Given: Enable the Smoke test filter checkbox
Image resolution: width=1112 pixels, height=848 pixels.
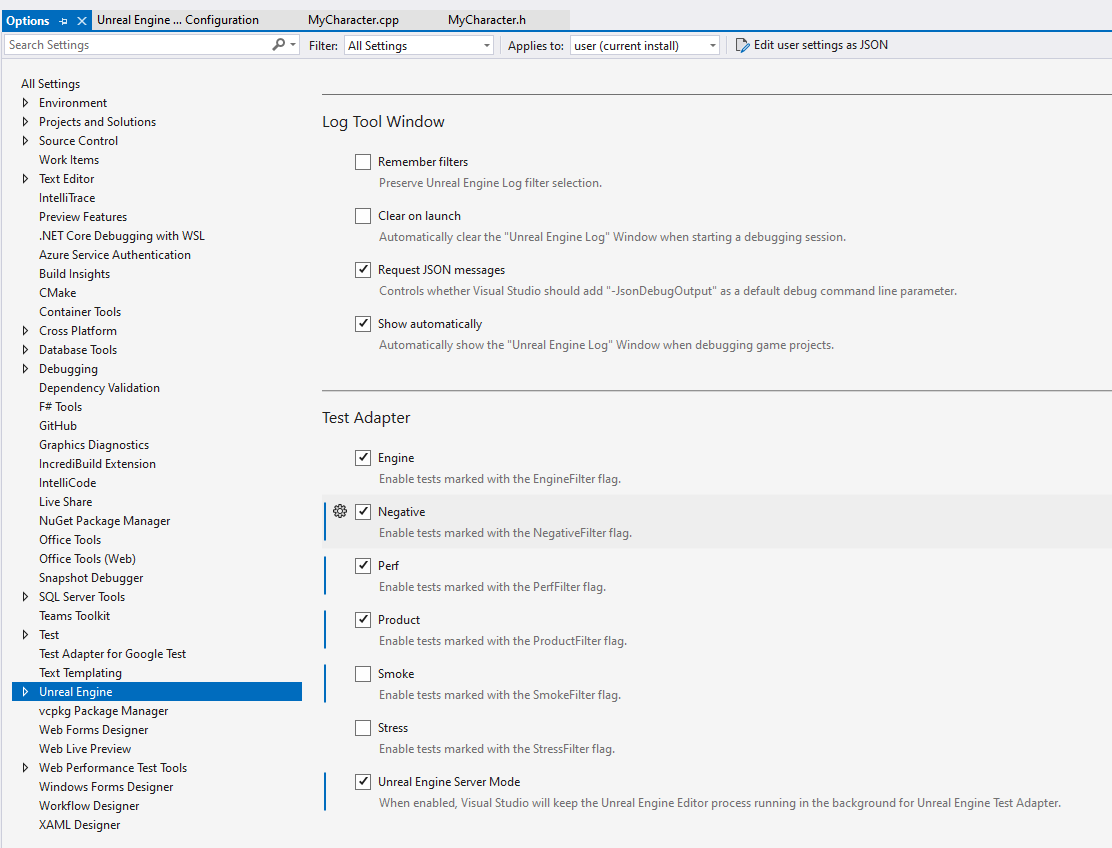Looking at the screenshot, I should pos(363,674).
